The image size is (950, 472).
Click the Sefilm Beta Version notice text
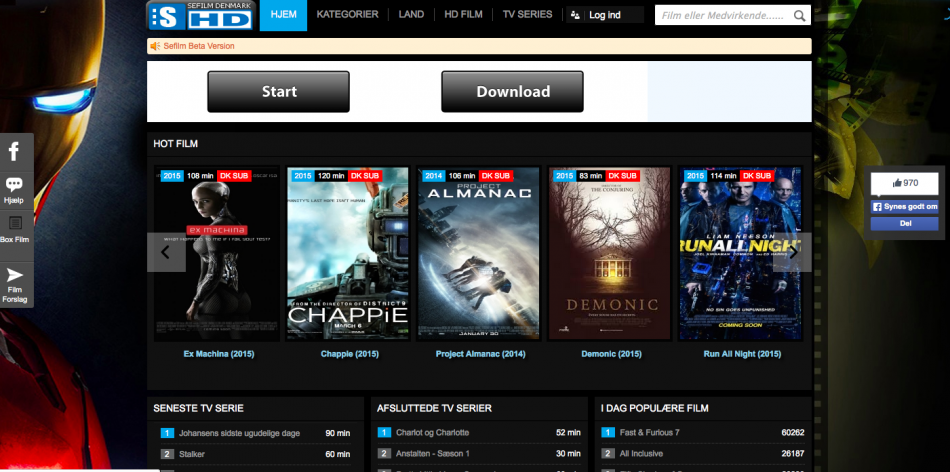199,46
